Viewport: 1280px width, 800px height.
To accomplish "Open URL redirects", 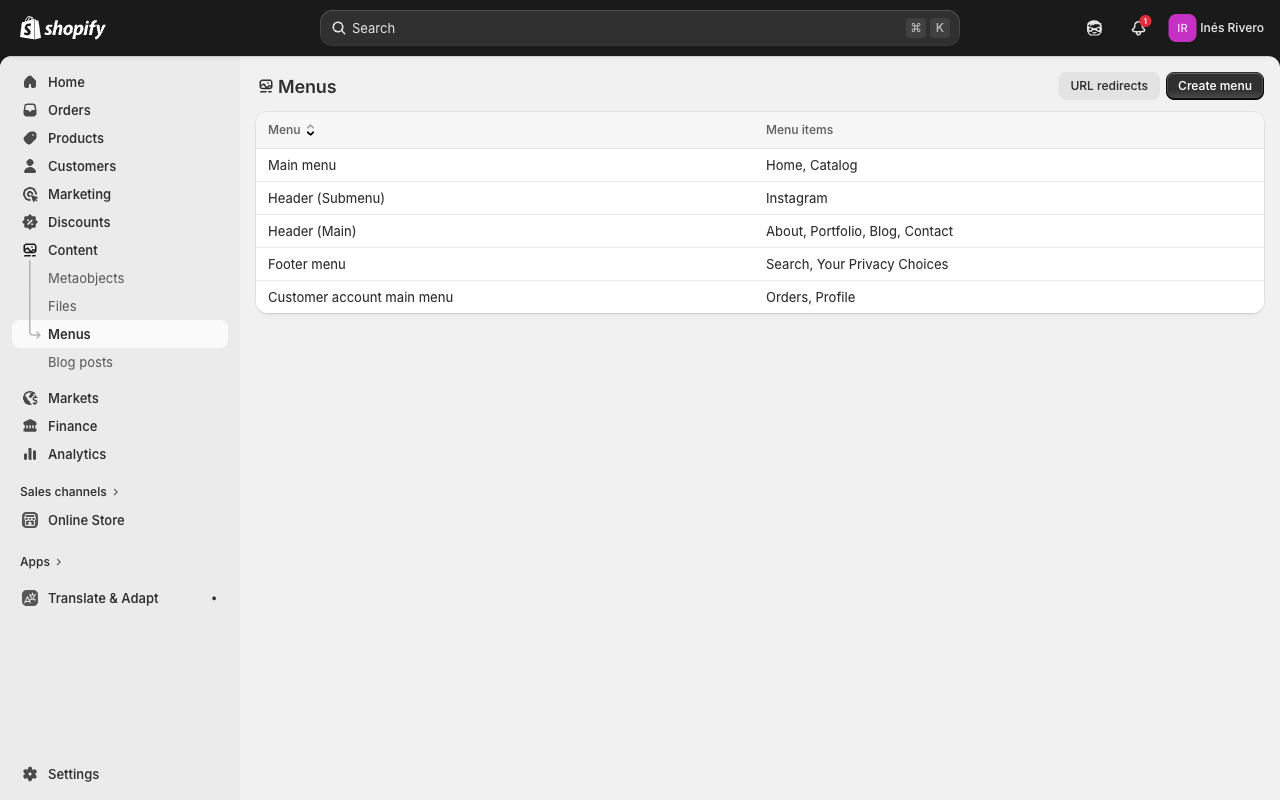I will [1109, 86].
